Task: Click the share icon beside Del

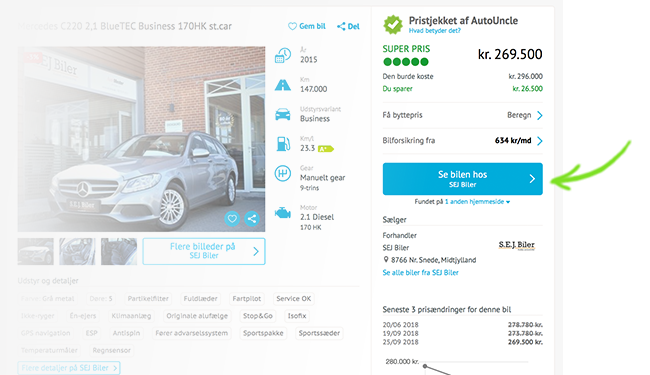Action: 341,27
